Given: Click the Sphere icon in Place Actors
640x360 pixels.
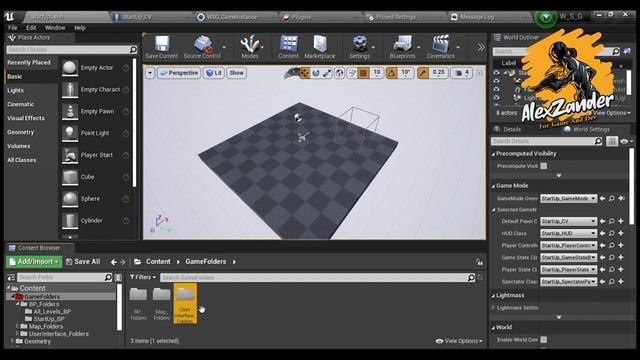Looking at the screenshot, I should tap(70, 199).
